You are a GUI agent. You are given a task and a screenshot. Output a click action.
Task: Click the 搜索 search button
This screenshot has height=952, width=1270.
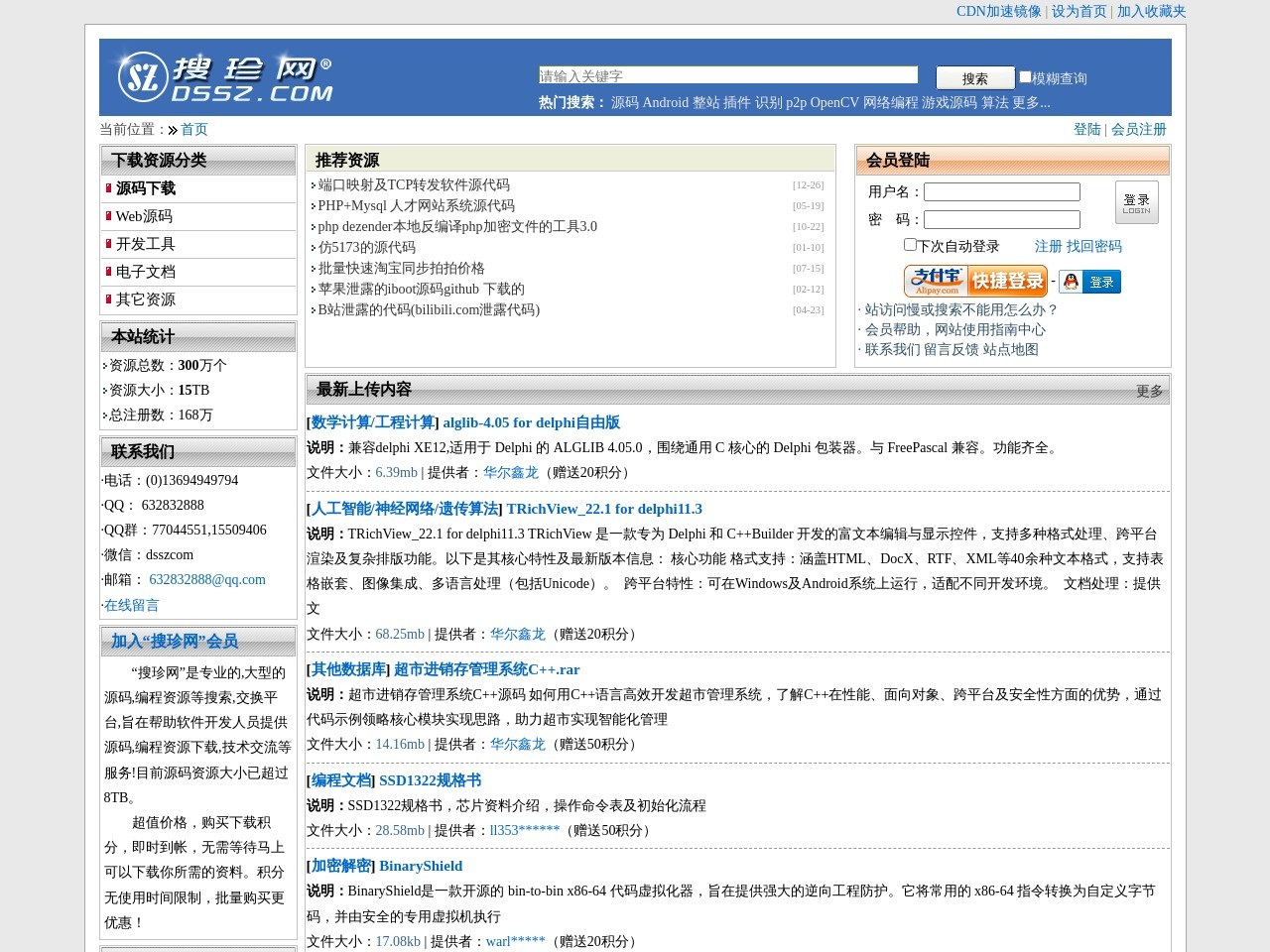973,77
